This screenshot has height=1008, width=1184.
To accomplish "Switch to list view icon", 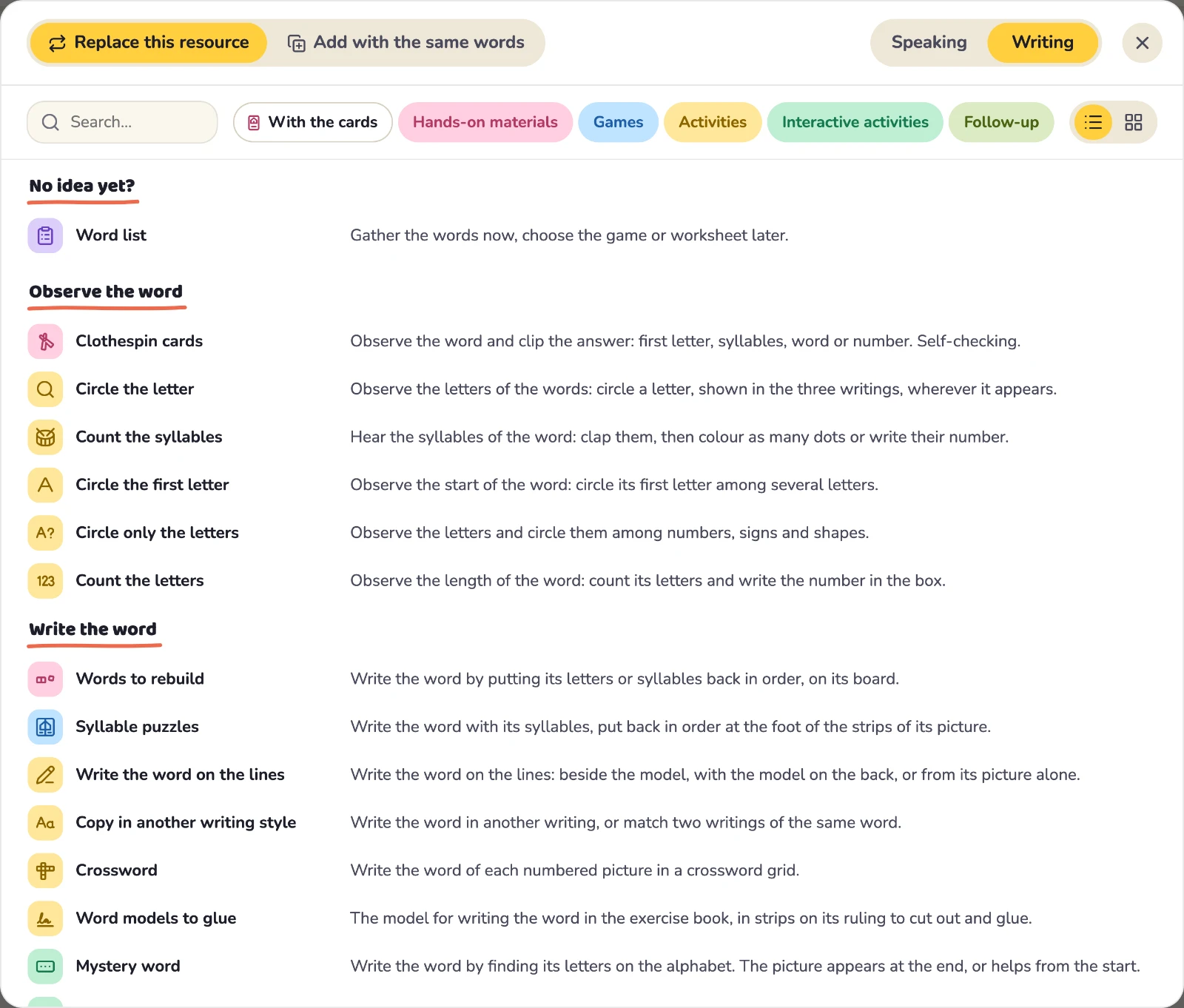I will click(x=1093, y=122).
